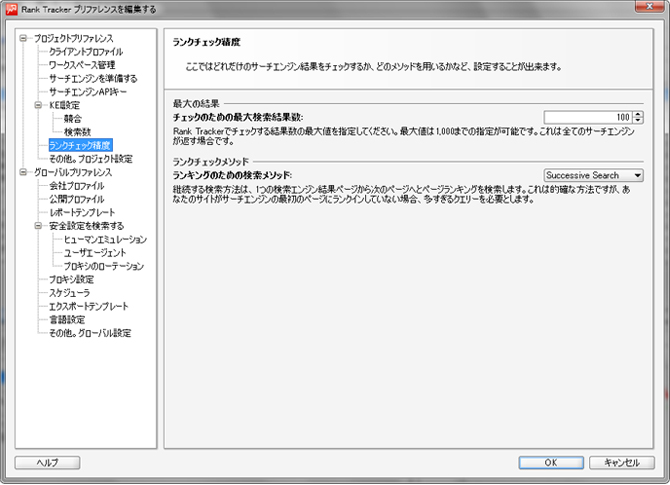This screenshot has width=670, height=485.
Task: Collapse the KE設定 tree node
Action: [x=38, y=105]
